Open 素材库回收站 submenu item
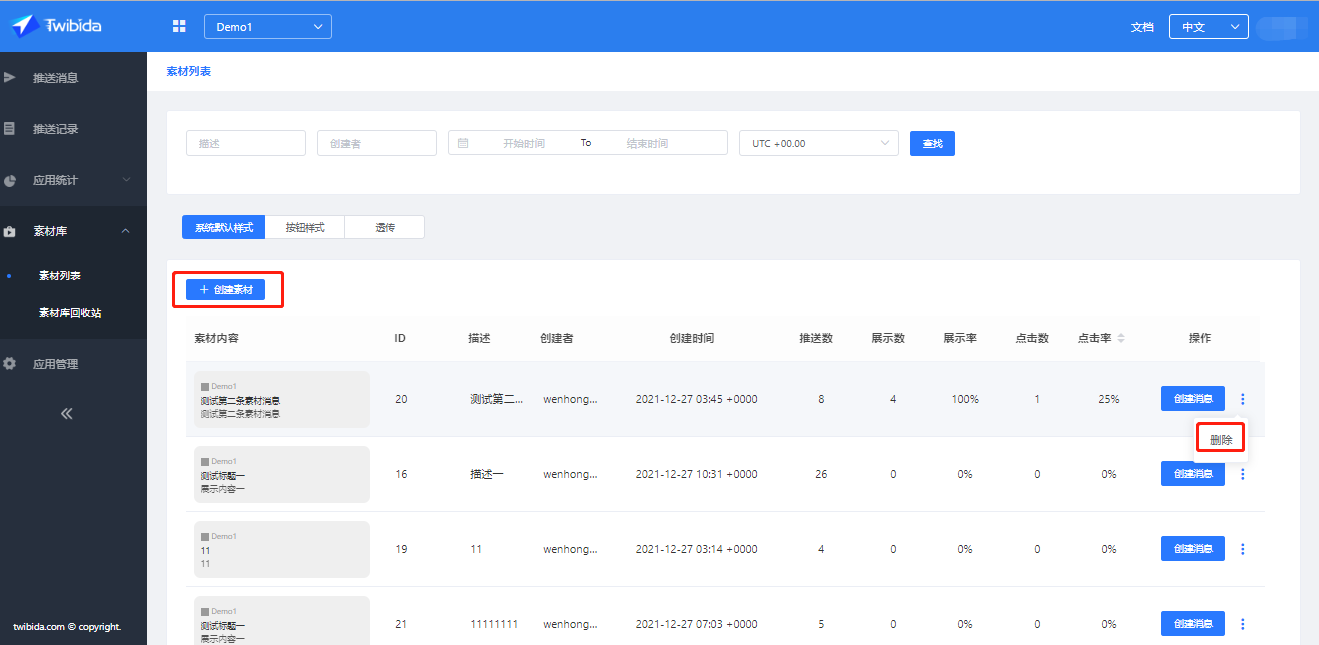Screen dimensions: 1319x645 (70, 312)
